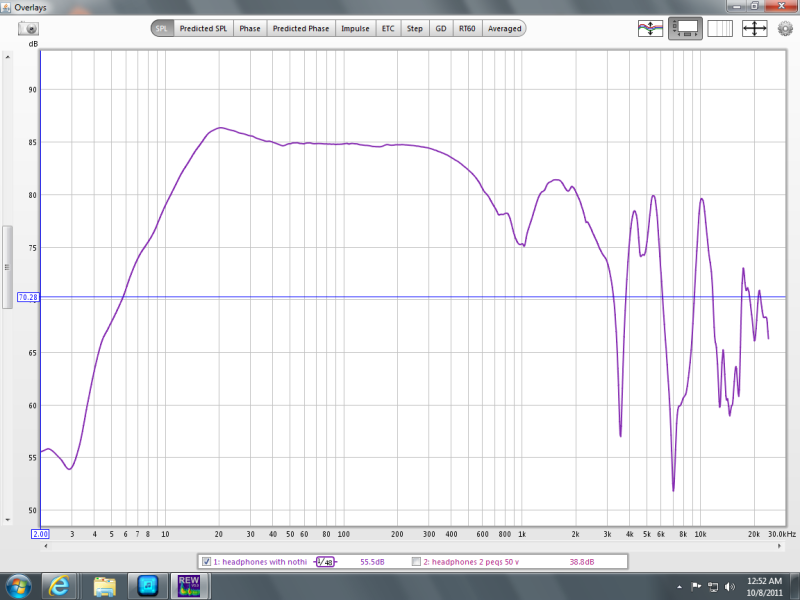The width and height of the screenshot is (800, 600).
Task: Click the graph limits grid icon
Action: (720, 29)
